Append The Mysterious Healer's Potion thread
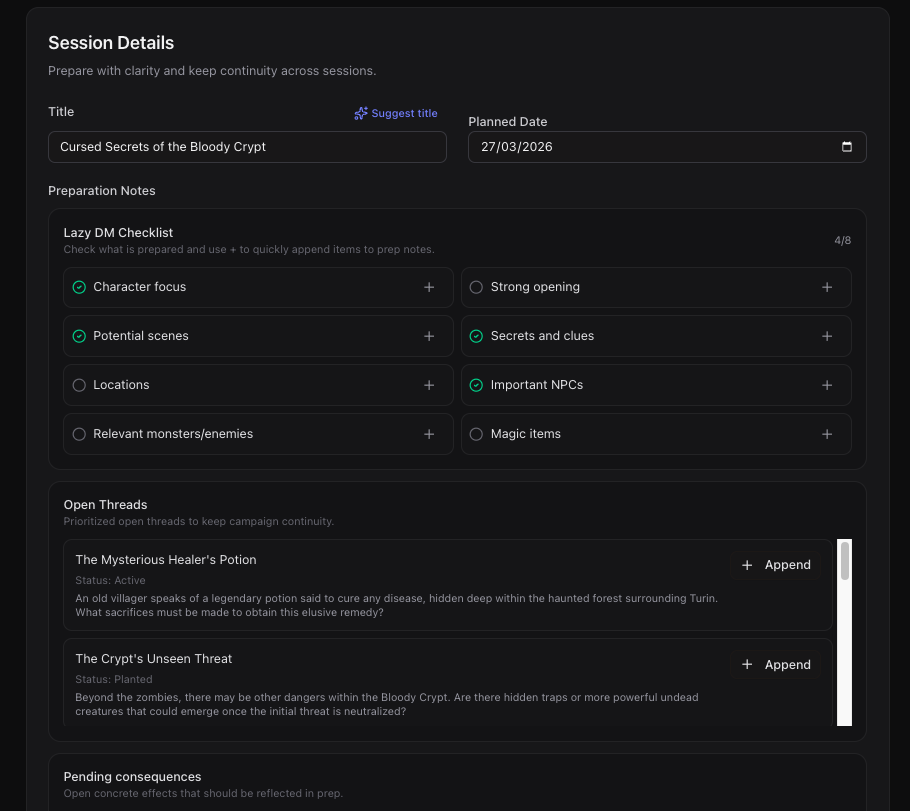 pyautogui.click(x=776, y=565)
